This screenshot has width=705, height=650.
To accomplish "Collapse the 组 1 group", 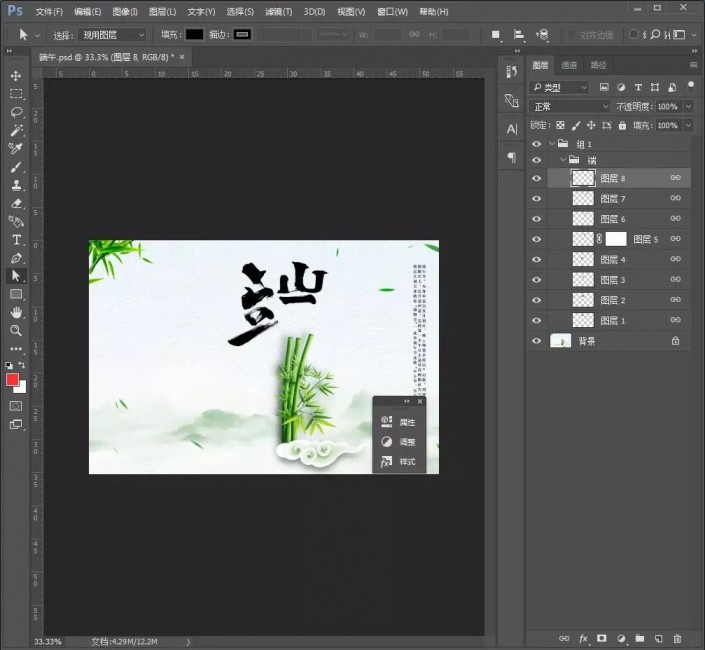I will (x=552, y=144).
